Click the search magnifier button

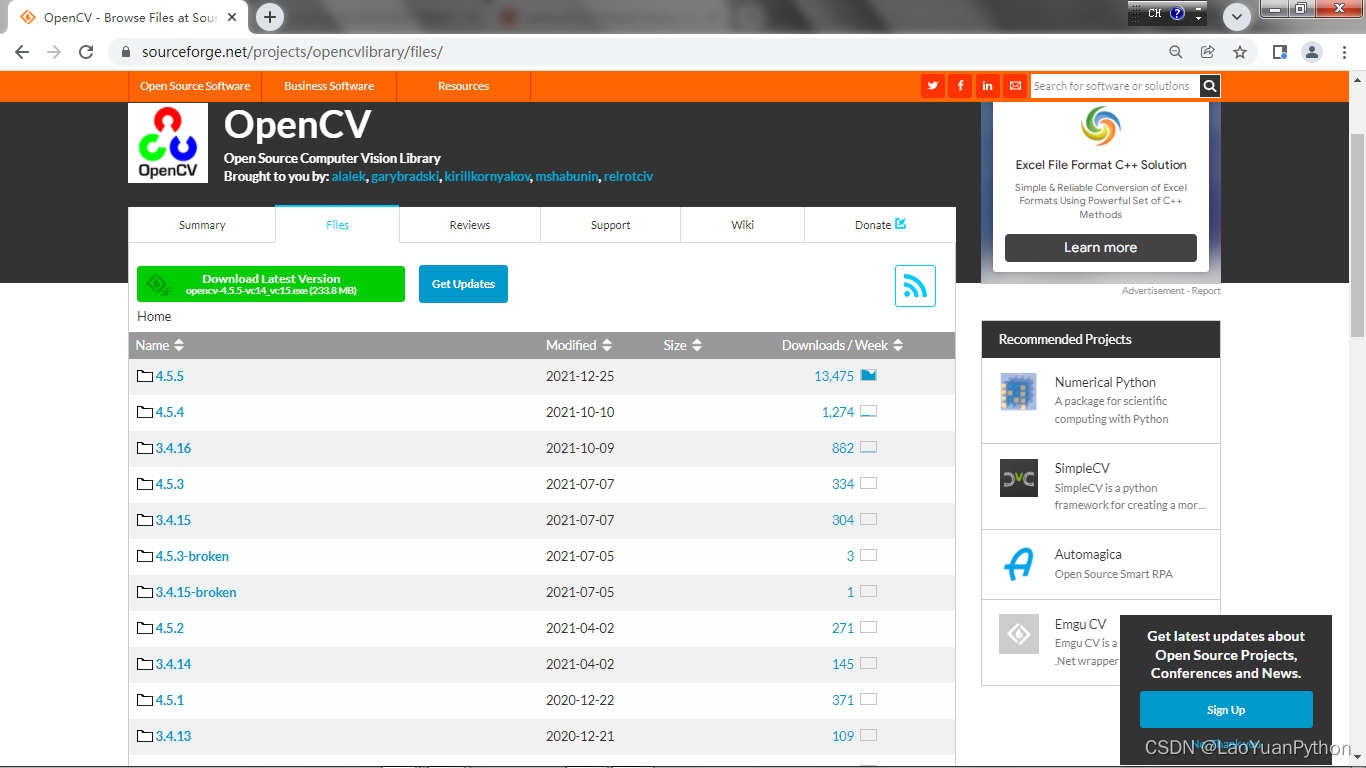(x=1210, y=86)
